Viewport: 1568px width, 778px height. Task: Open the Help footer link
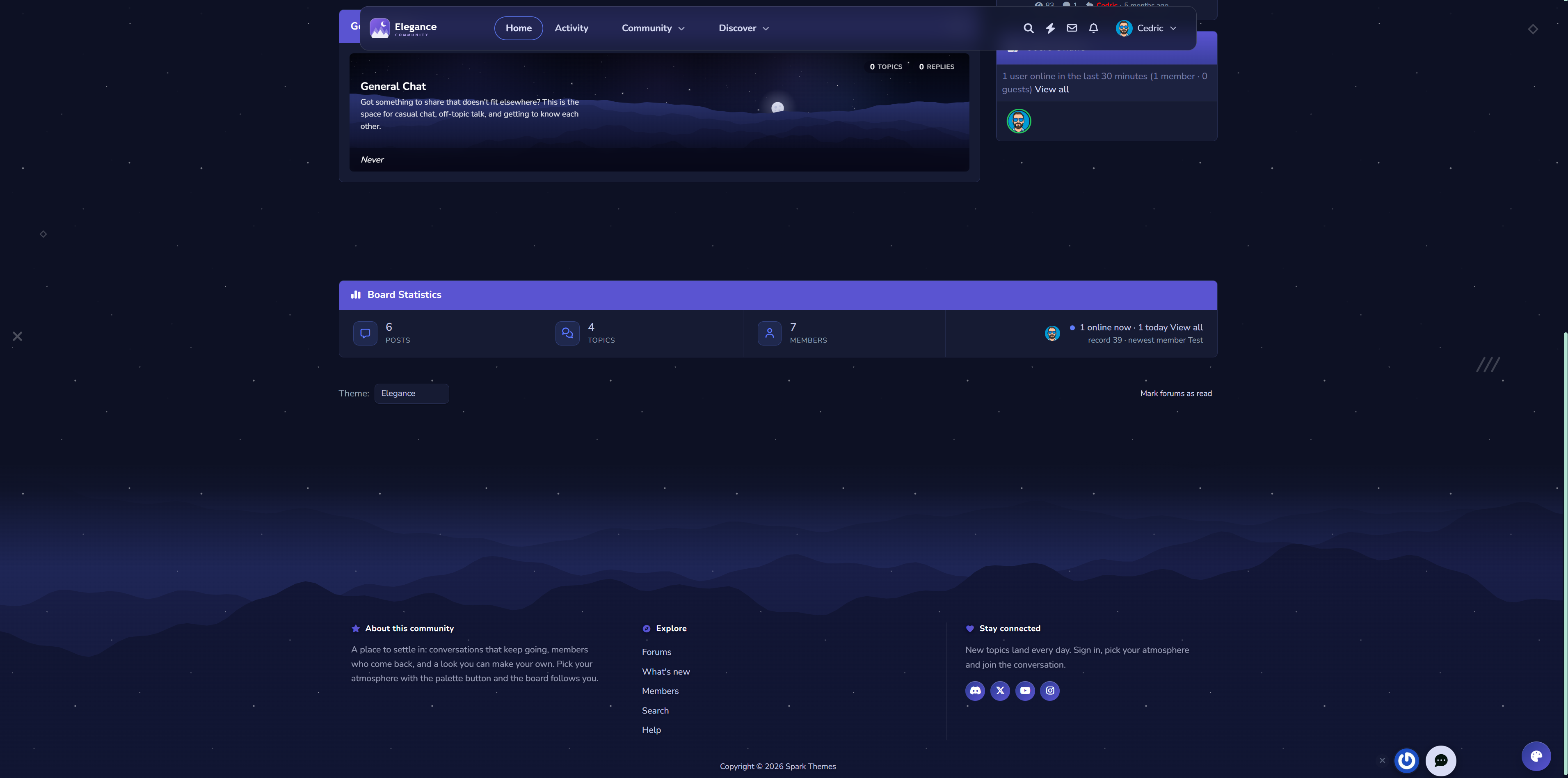coord(651,730)
